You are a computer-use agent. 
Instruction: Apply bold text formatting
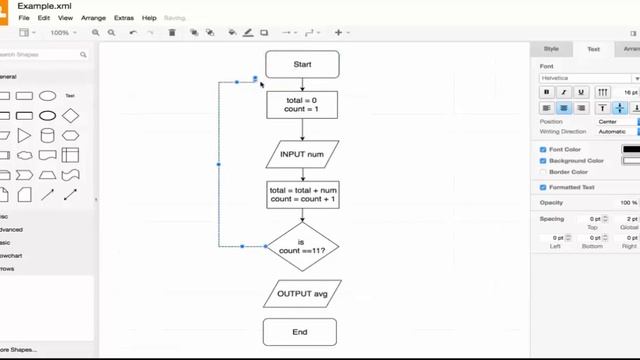[x=546, y=92]
